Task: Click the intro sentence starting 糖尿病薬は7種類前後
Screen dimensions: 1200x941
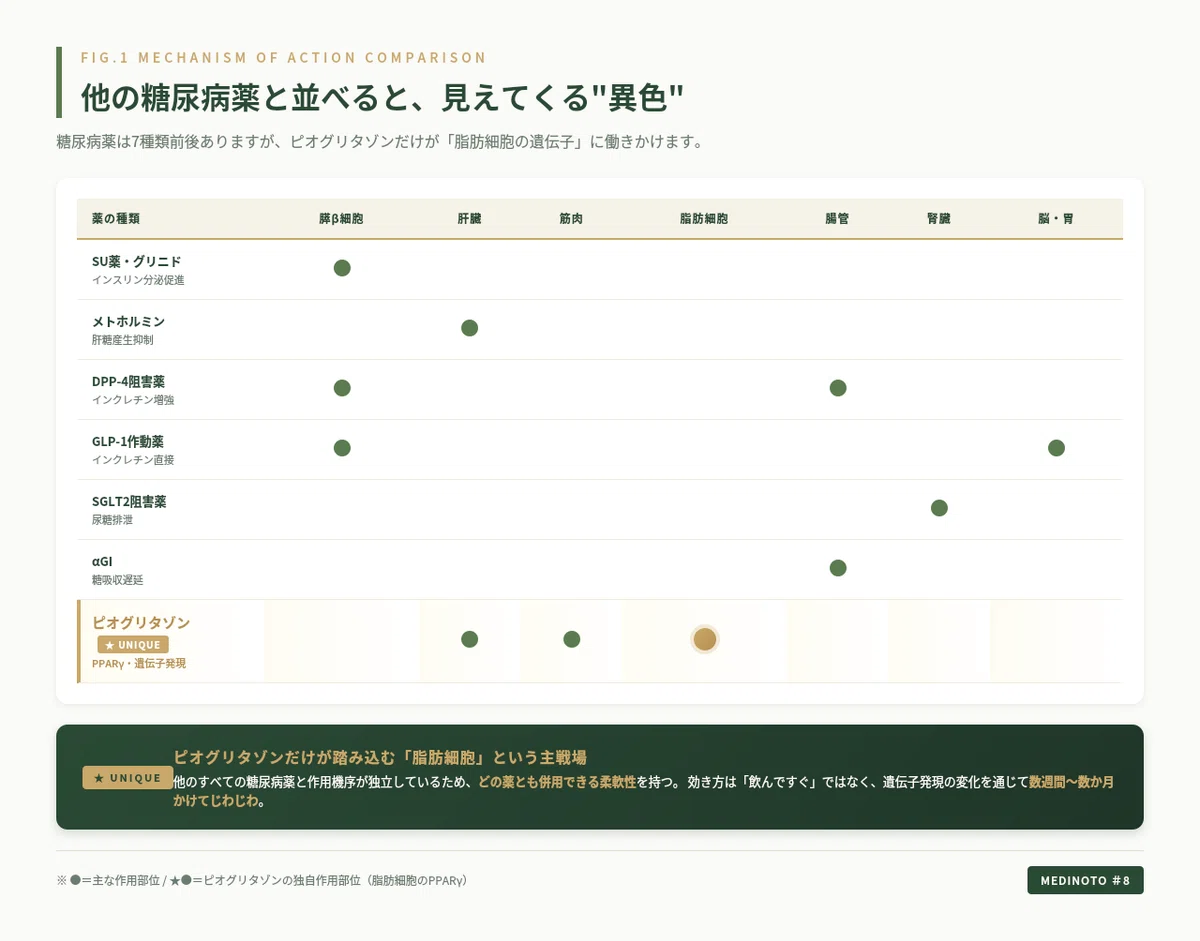Action: coord(380,142)
